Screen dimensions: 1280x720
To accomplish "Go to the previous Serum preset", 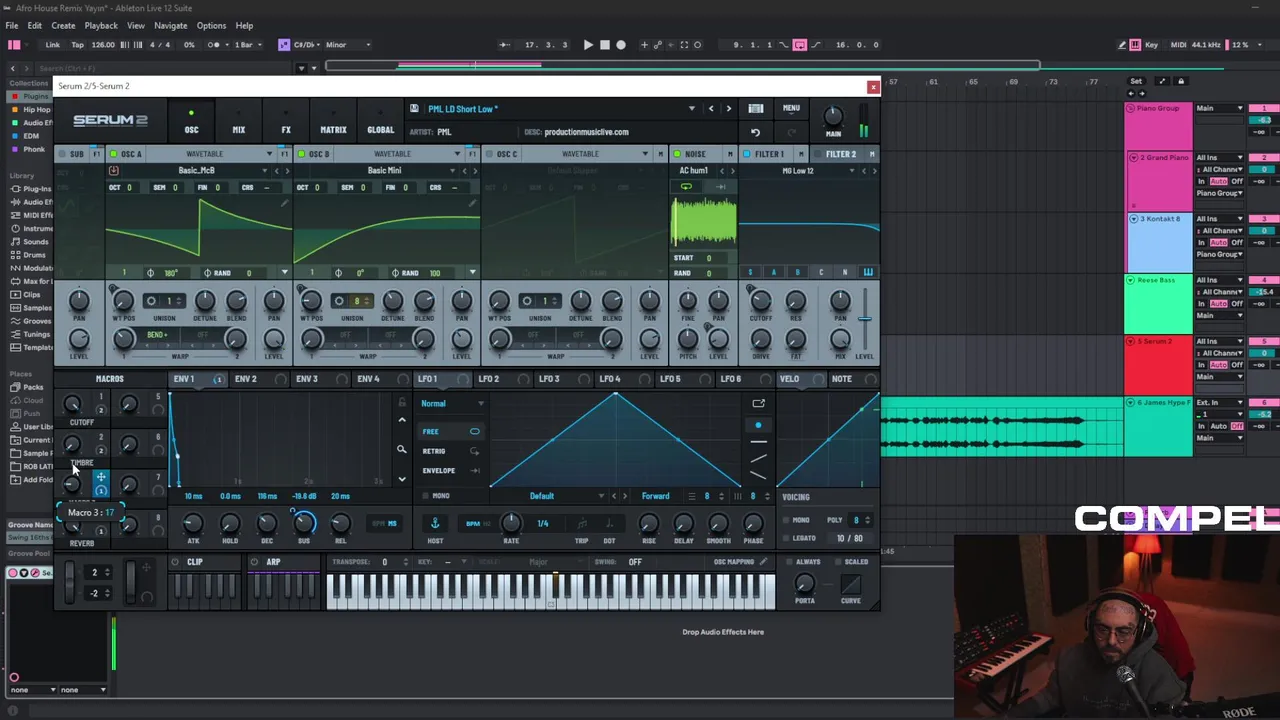I will [711, 109].
